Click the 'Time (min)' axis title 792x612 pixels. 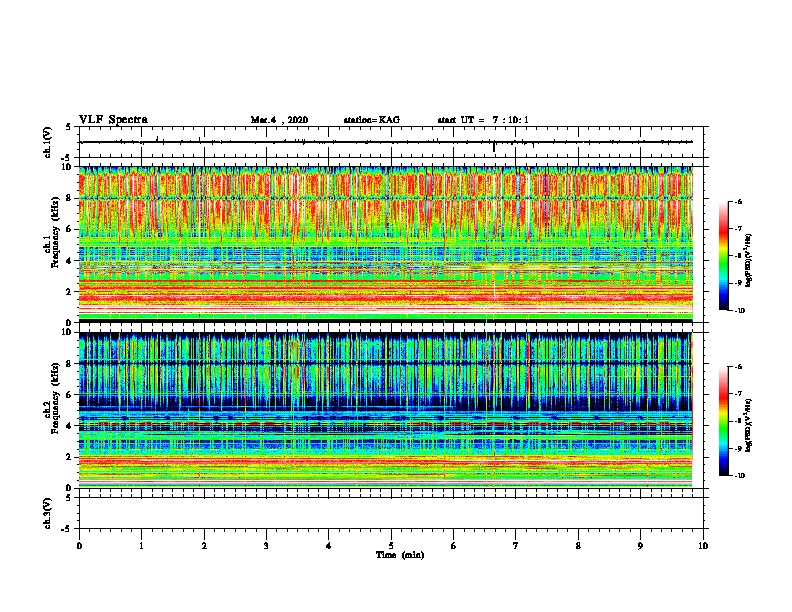click(x=400, y=555)
